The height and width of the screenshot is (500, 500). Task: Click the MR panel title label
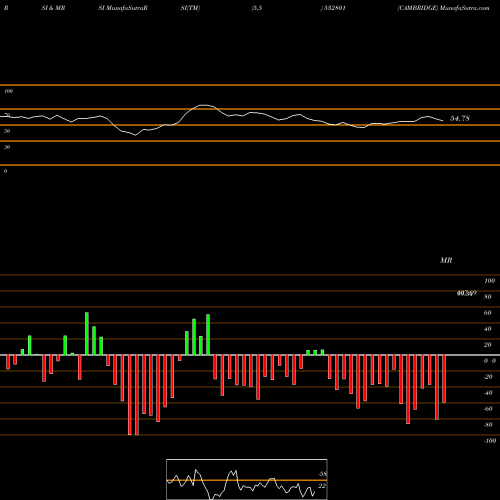[446, 260]
